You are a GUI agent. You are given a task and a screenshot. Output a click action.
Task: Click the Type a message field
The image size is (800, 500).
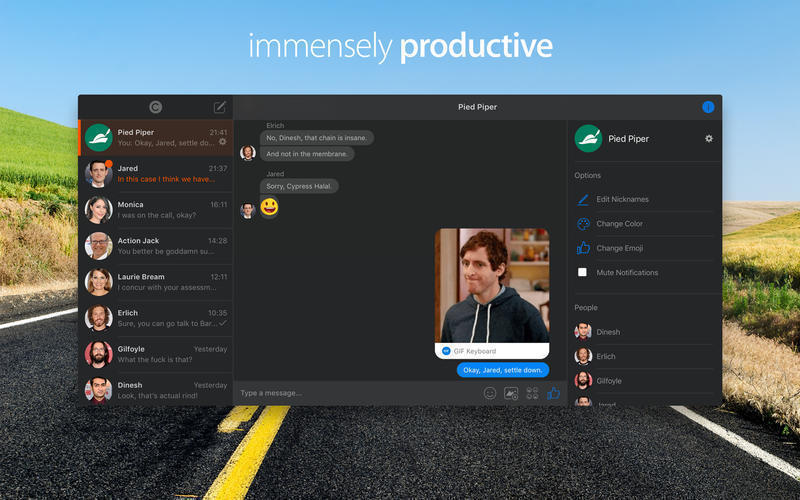pyautogui.click(x=357, y=393)
